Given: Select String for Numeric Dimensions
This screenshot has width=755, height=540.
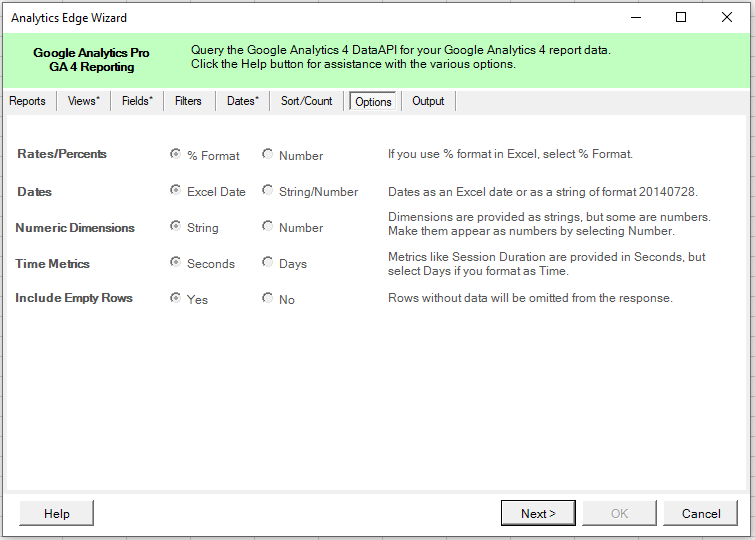Looking at the screenshot, I should click(175, 226).
